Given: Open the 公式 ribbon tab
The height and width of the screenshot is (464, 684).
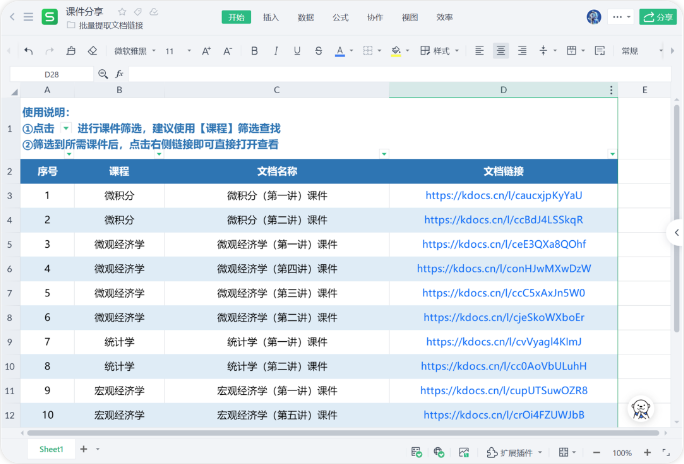Looking at the screenshot, I should coord(340,17).
